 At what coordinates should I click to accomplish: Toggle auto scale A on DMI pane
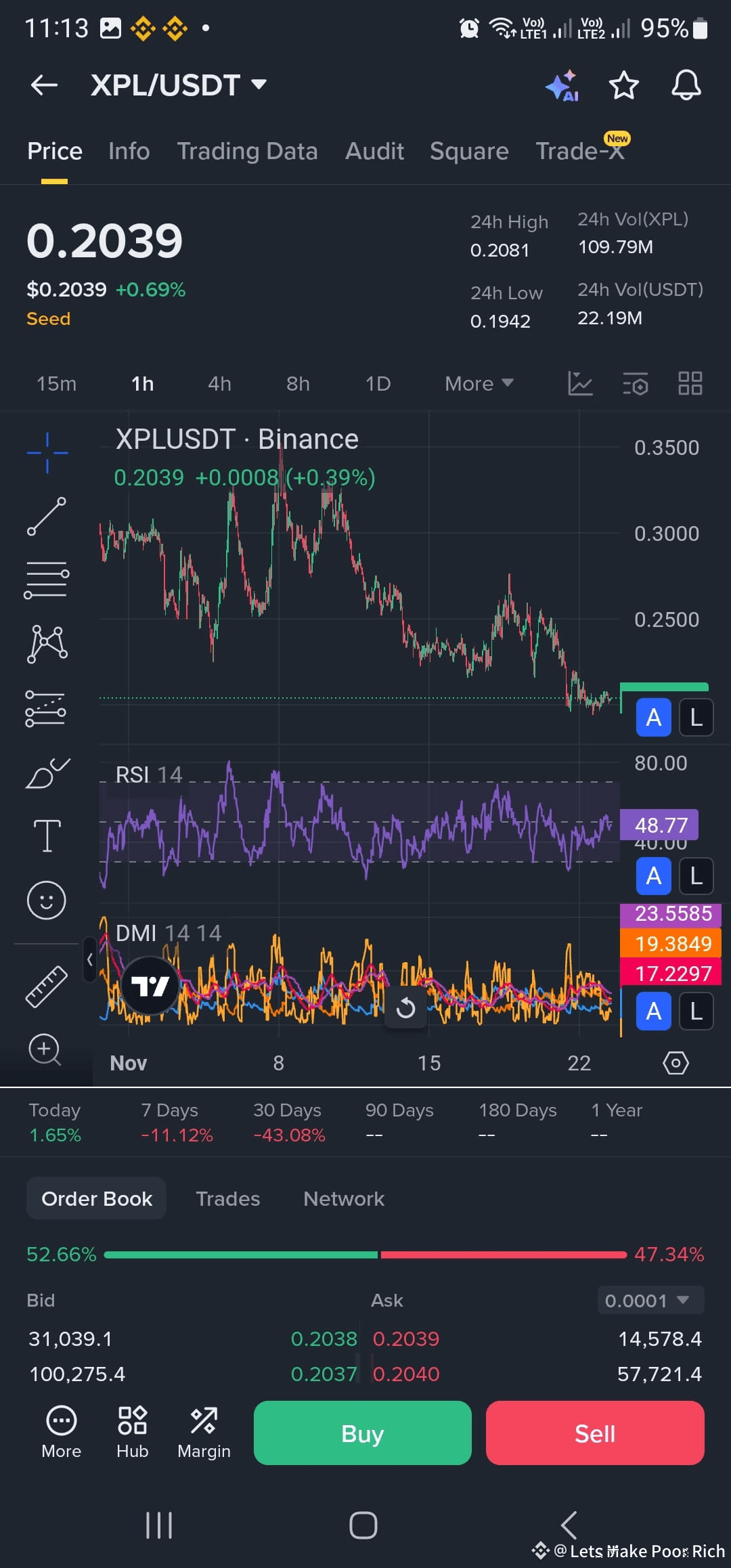tap(654, 1011)
